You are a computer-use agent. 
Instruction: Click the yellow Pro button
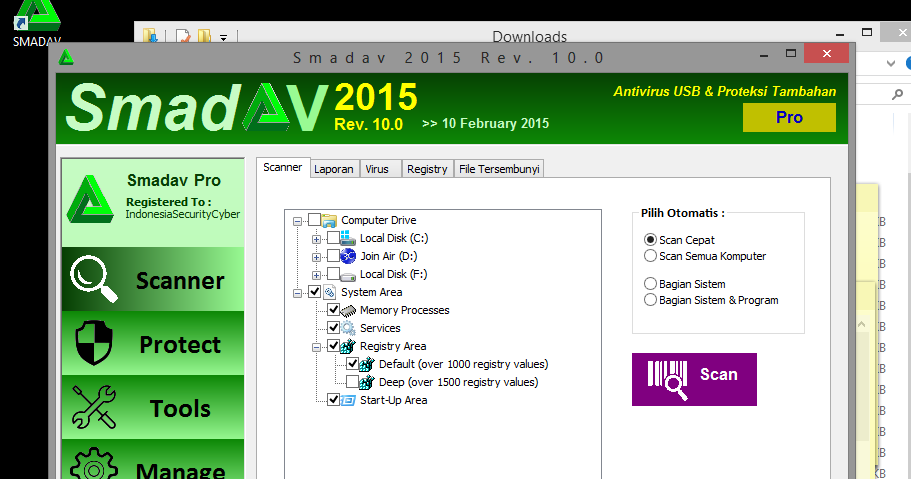(x=789, y=117)
